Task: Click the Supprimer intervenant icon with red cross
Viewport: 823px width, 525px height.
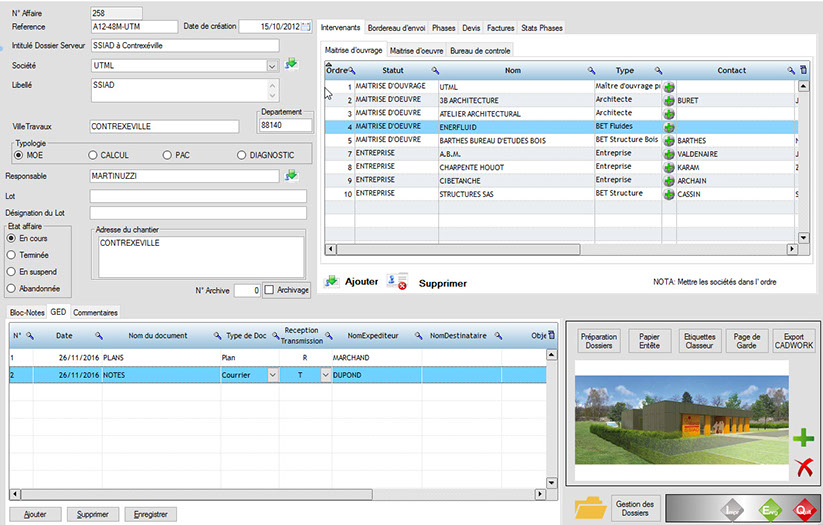Action: pos(396,283)
